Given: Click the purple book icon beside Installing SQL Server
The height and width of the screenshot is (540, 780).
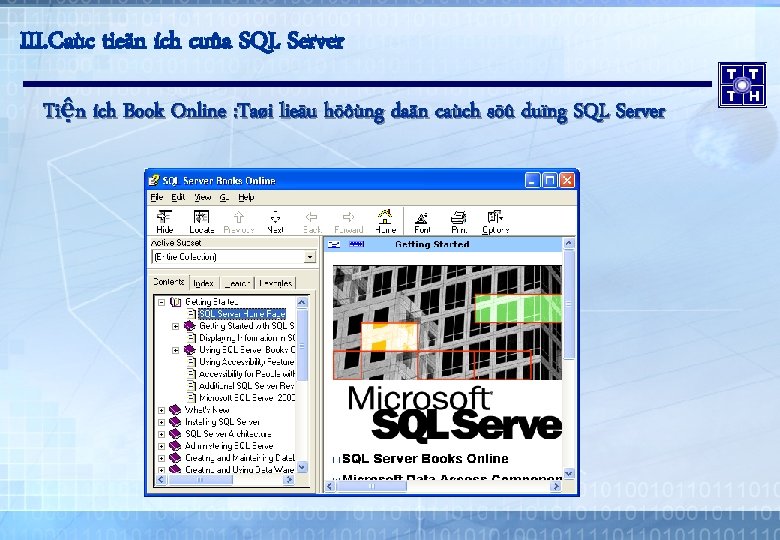Looking at the screenshot, I should tap(175, 422).
